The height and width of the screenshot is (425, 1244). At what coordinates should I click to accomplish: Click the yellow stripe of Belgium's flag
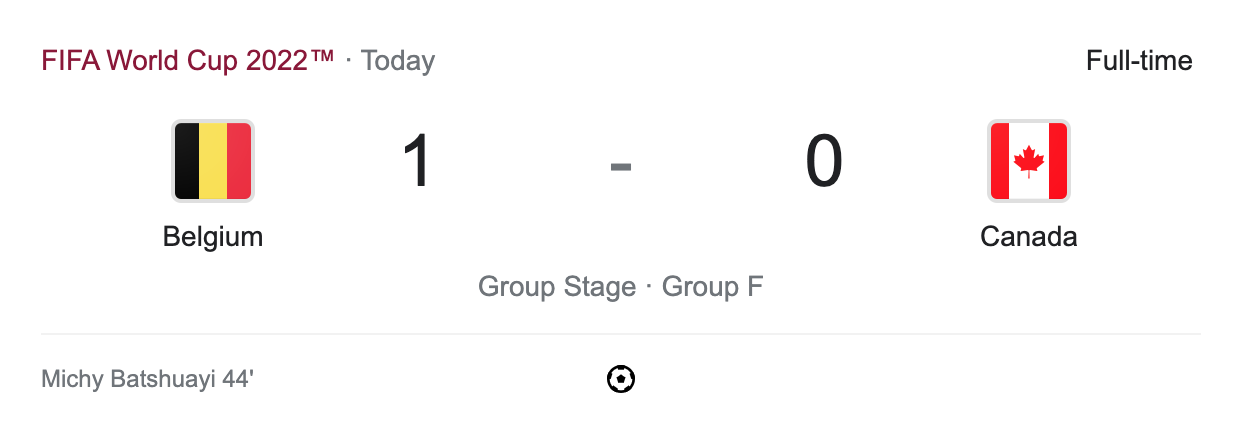click(213, 161)
